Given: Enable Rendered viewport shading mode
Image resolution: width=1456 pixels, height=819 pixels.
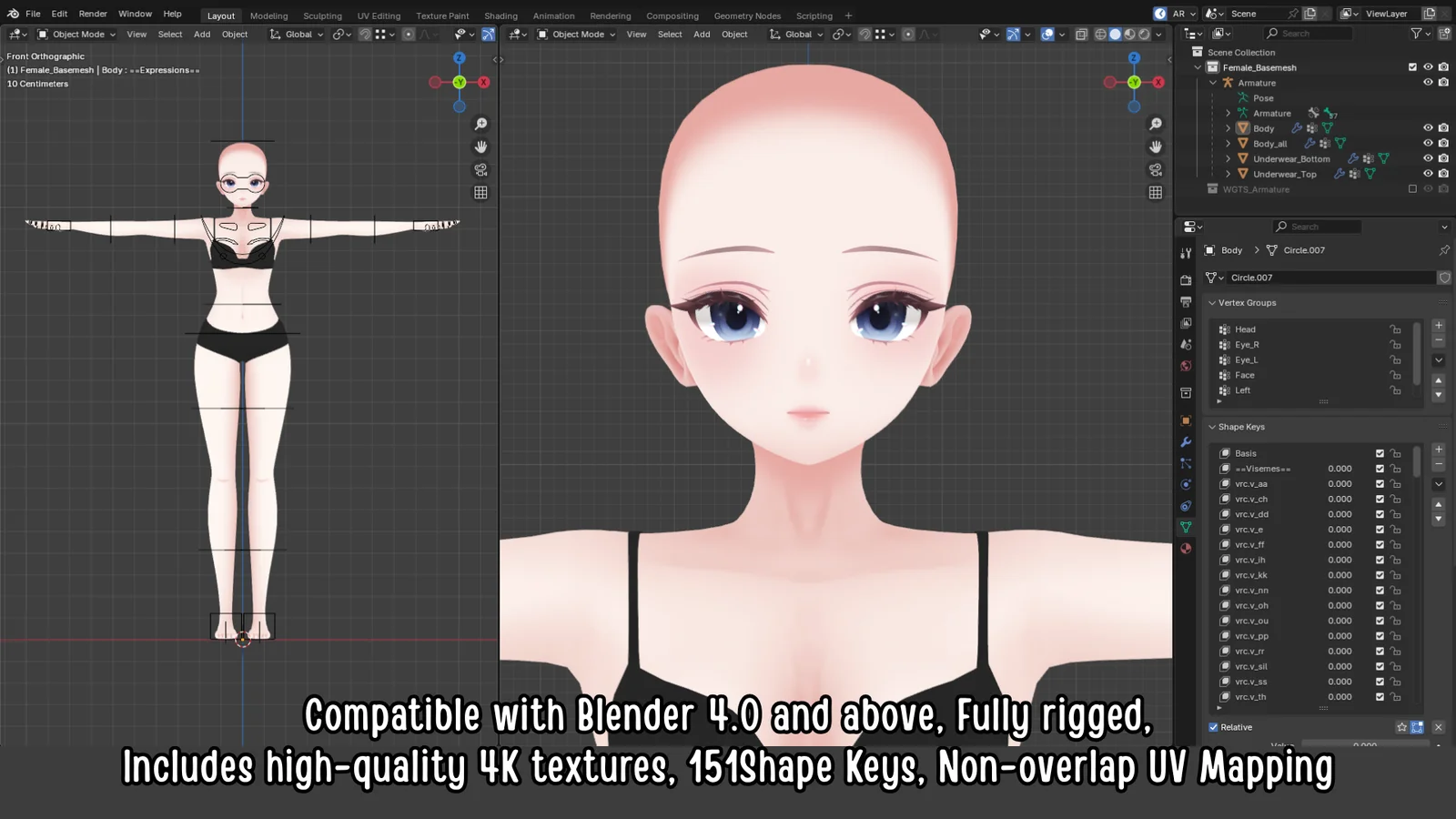Looking at the screenshot, I should pyautogui.click(x=1145, y=34).
